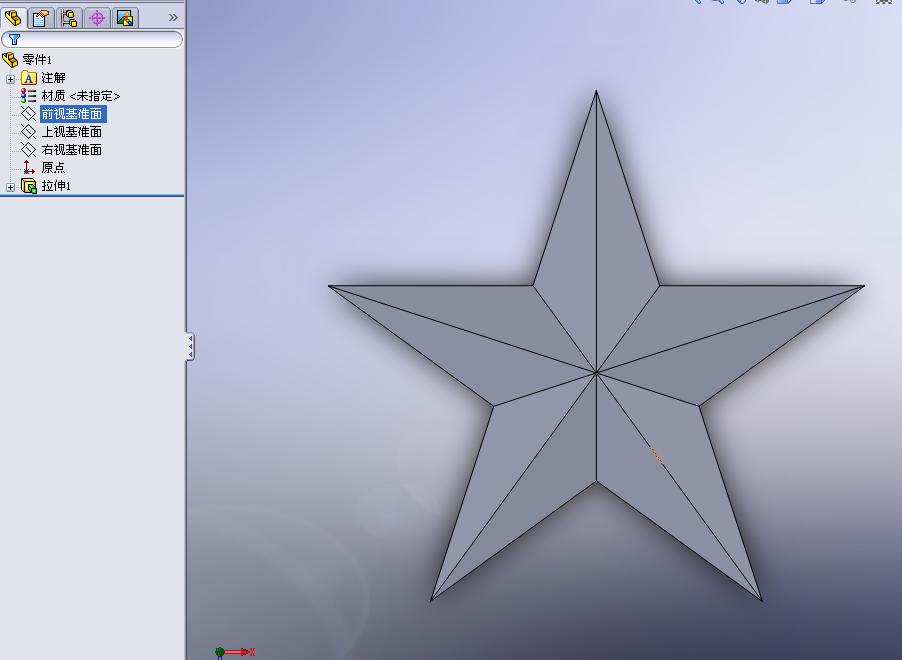Click the plane icon beside 上视基准面

(x=28, y=132)
